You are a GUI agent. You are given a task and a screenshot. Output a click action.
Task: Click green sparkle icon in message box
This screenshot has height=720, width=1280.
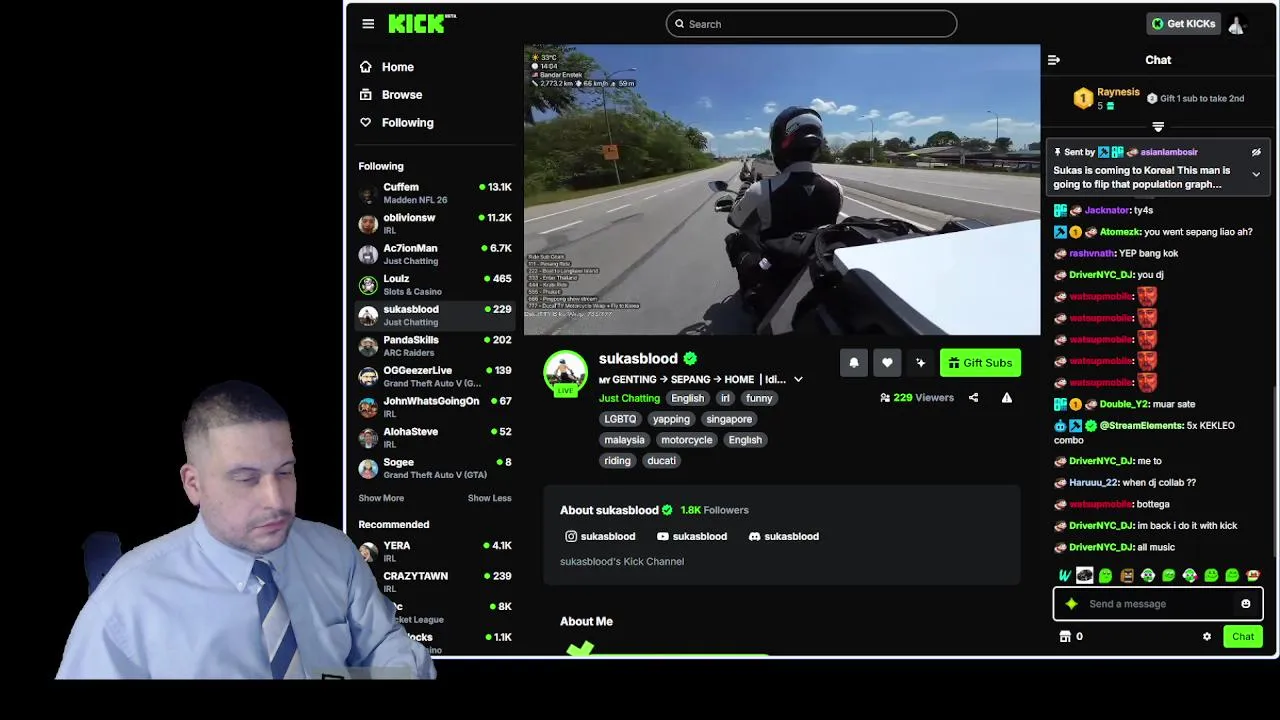(1072, 604)
